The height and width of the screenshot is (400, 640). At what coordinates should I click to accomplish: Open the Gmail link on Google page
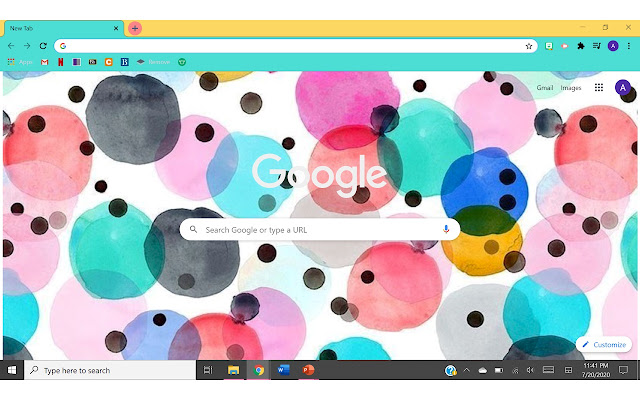pos(544,88)
